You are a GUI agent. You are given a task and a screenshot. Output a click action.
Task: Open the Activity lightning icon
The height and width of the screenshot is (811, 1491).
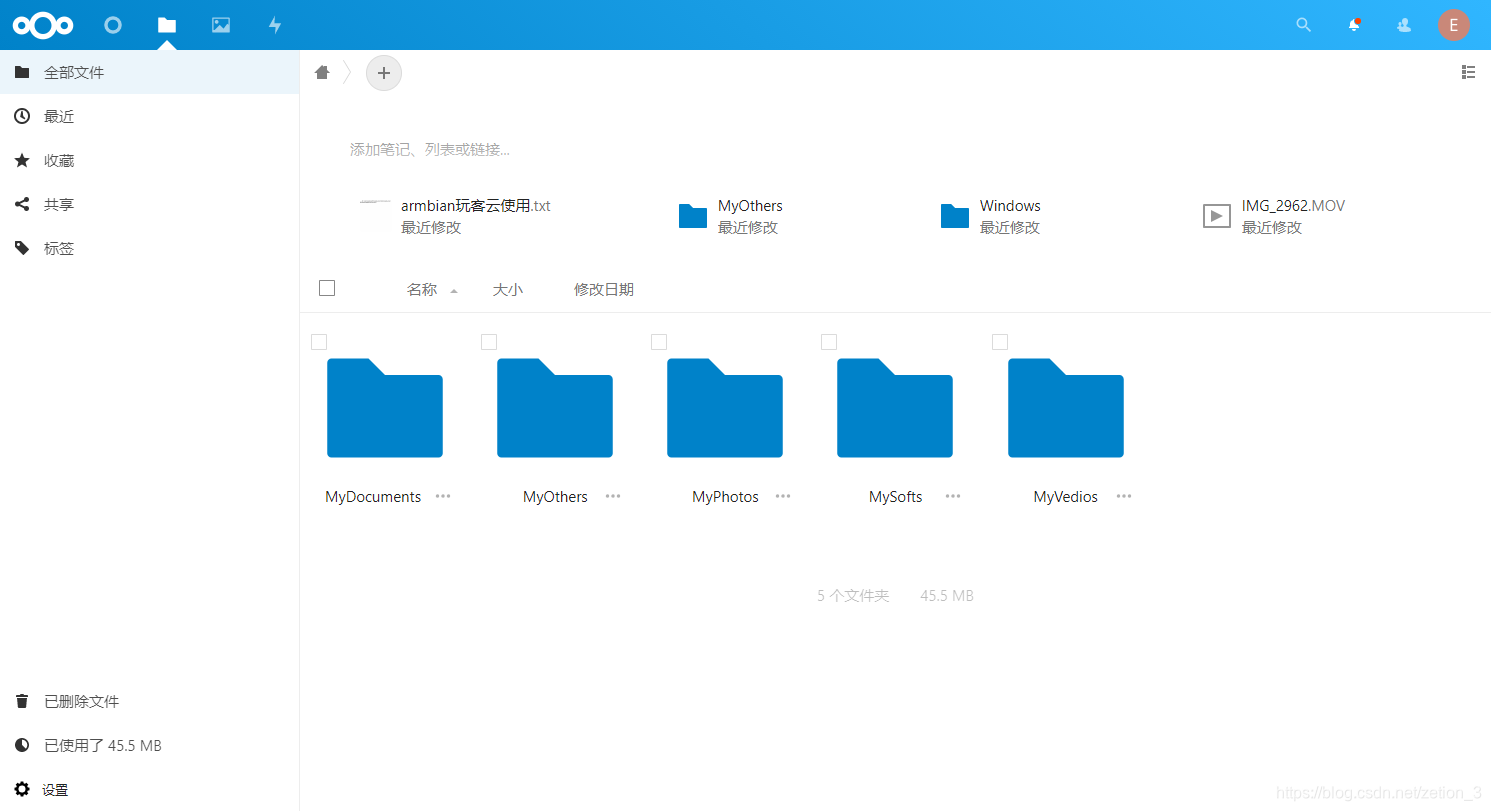[x=274, y=25]
